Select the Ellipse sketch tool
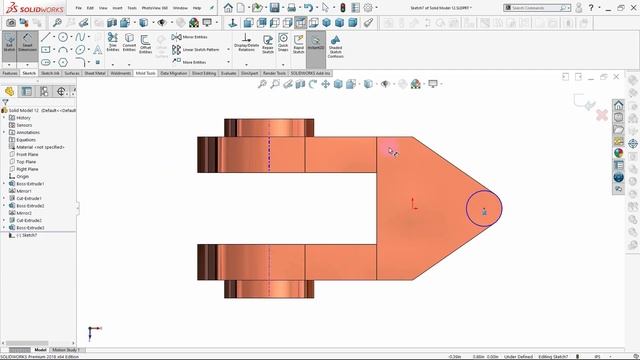The height and width of the screenshot is (360, 640). coord(80,50)
